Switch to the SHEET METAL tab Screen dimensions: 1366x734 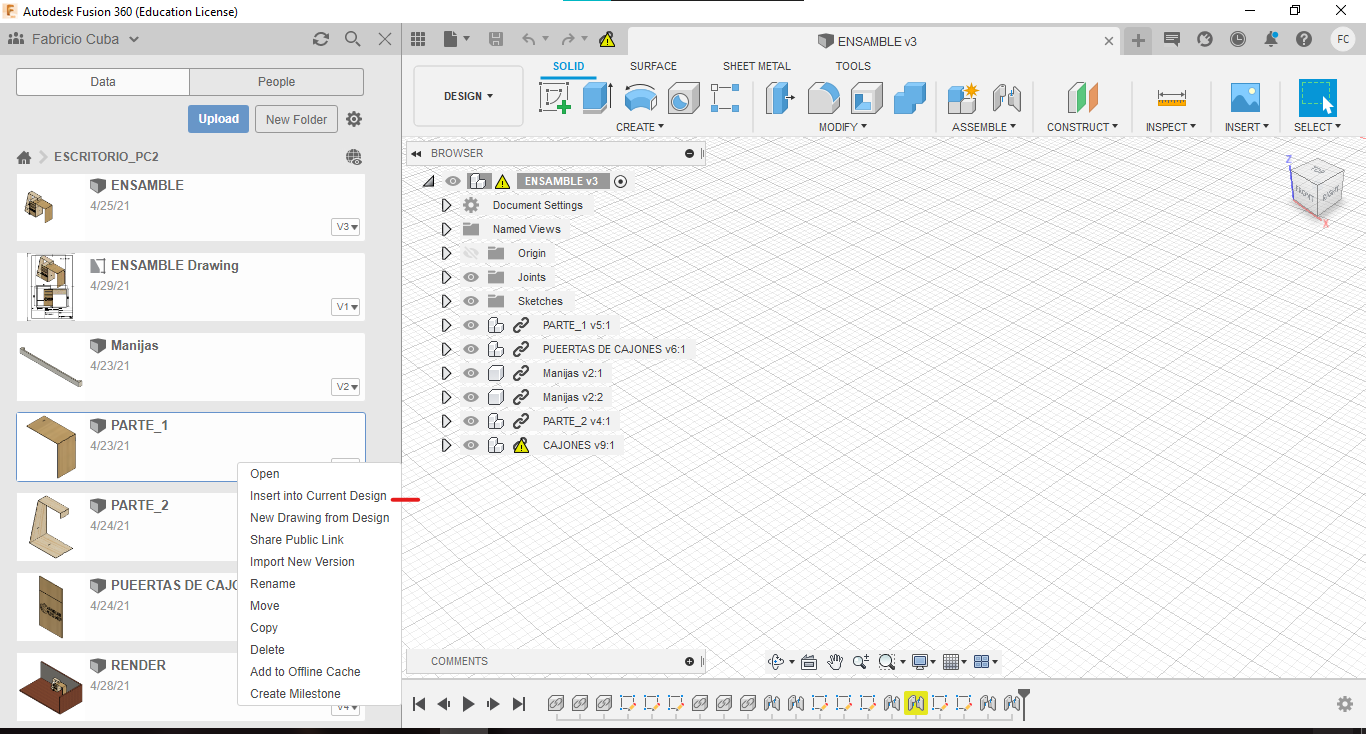tap(757, 66)
